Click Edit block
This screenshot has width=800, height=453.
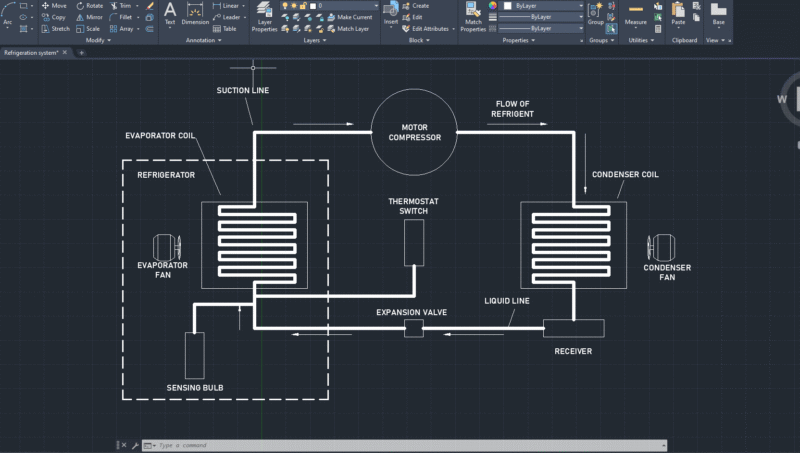pyautogui.click(x=412, y=17)
